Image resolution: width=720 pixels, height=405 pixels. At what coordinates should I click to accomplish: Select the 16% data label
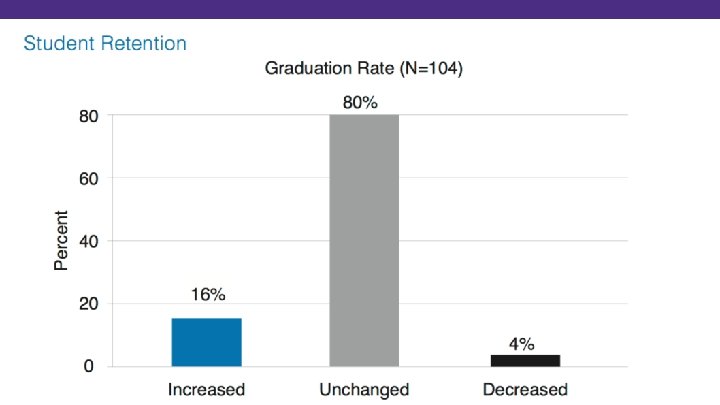pyautogui.click(x=208, y=294)
